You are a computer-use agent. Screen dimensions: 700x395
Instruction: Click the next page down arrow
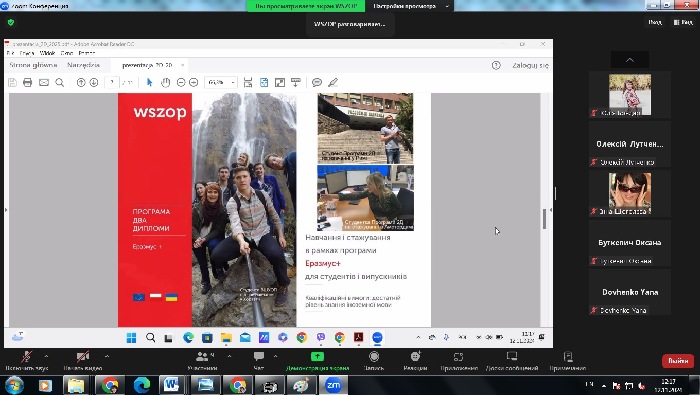[94, 83]
